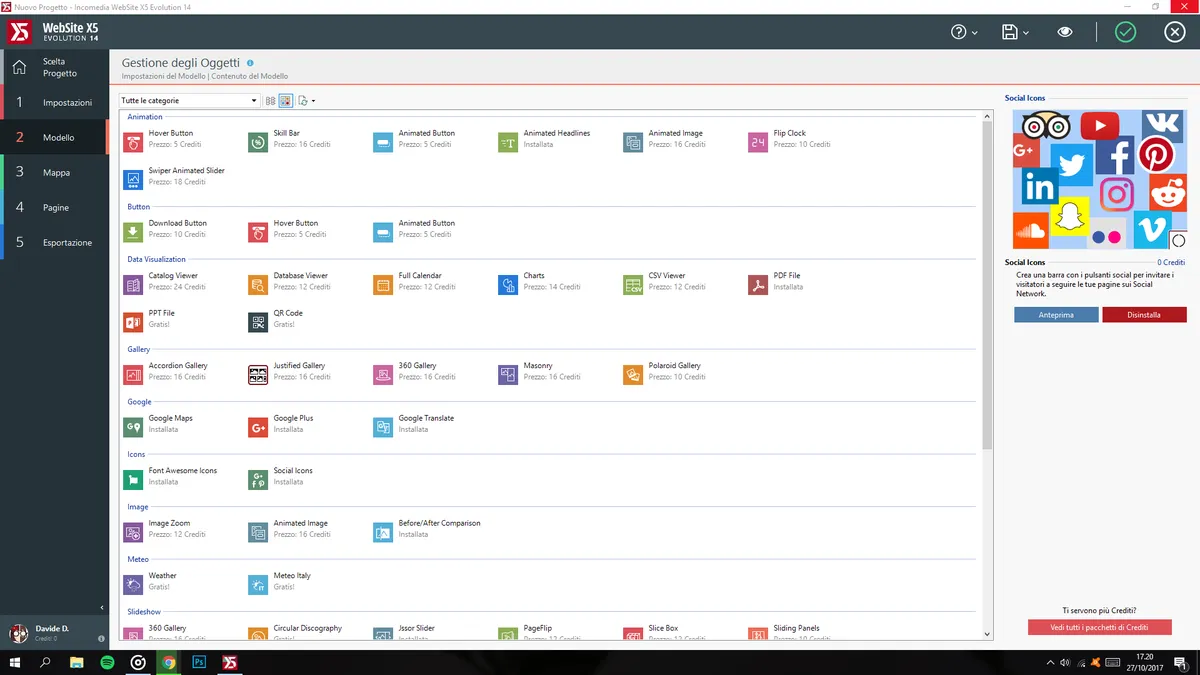Open Spotify from the taskbar
The image size is (1200, 675).
(x=107, y=662)
